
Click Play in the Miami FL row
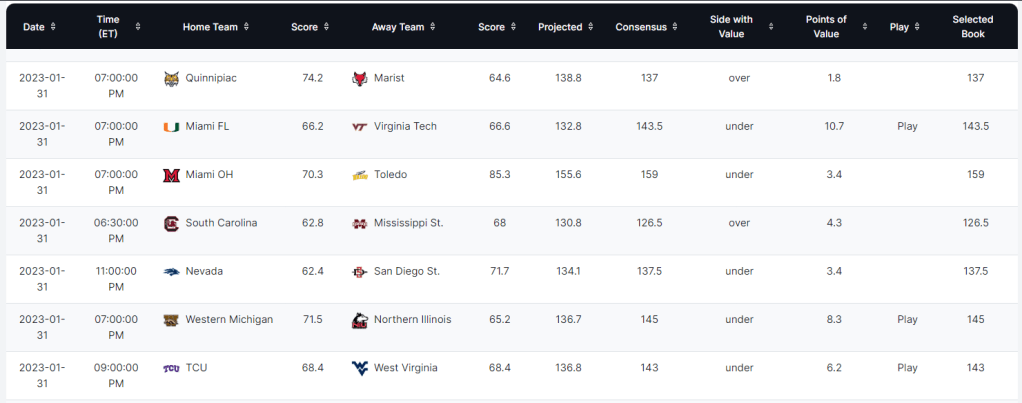coord(907,127)
